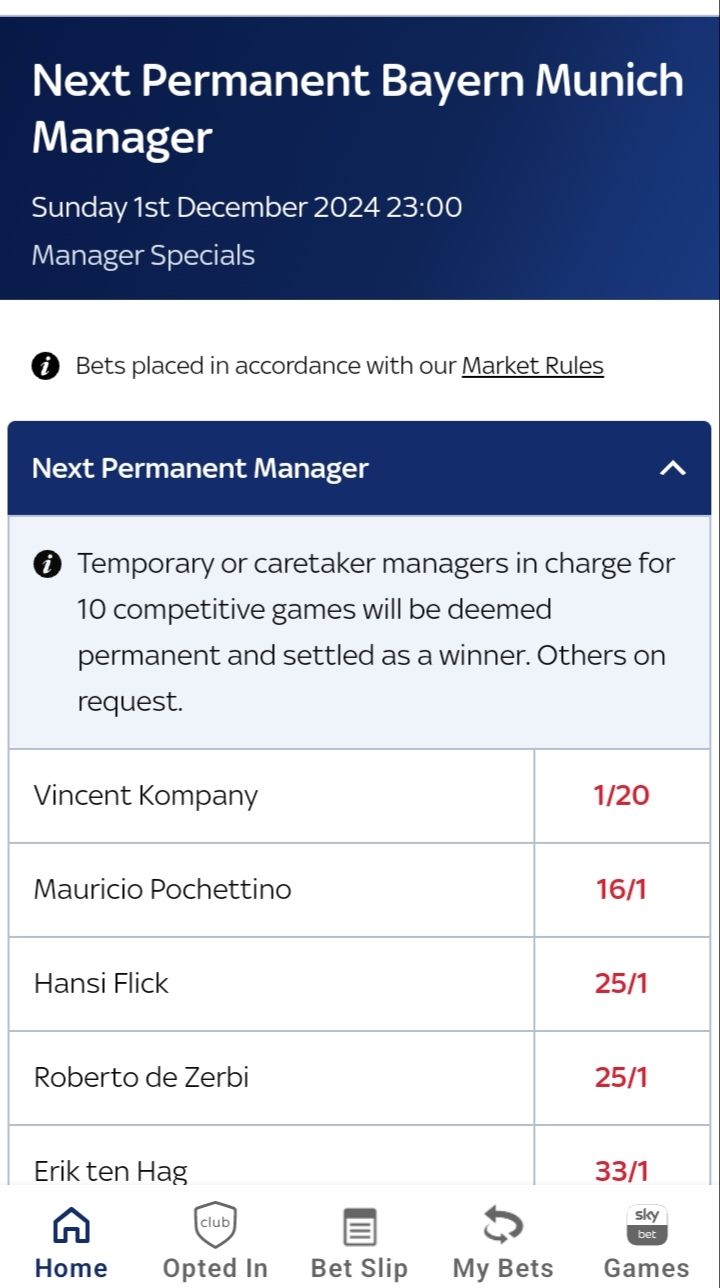Open the Bet Slip icon
720x1288 pixels.
coord(359,1227)
